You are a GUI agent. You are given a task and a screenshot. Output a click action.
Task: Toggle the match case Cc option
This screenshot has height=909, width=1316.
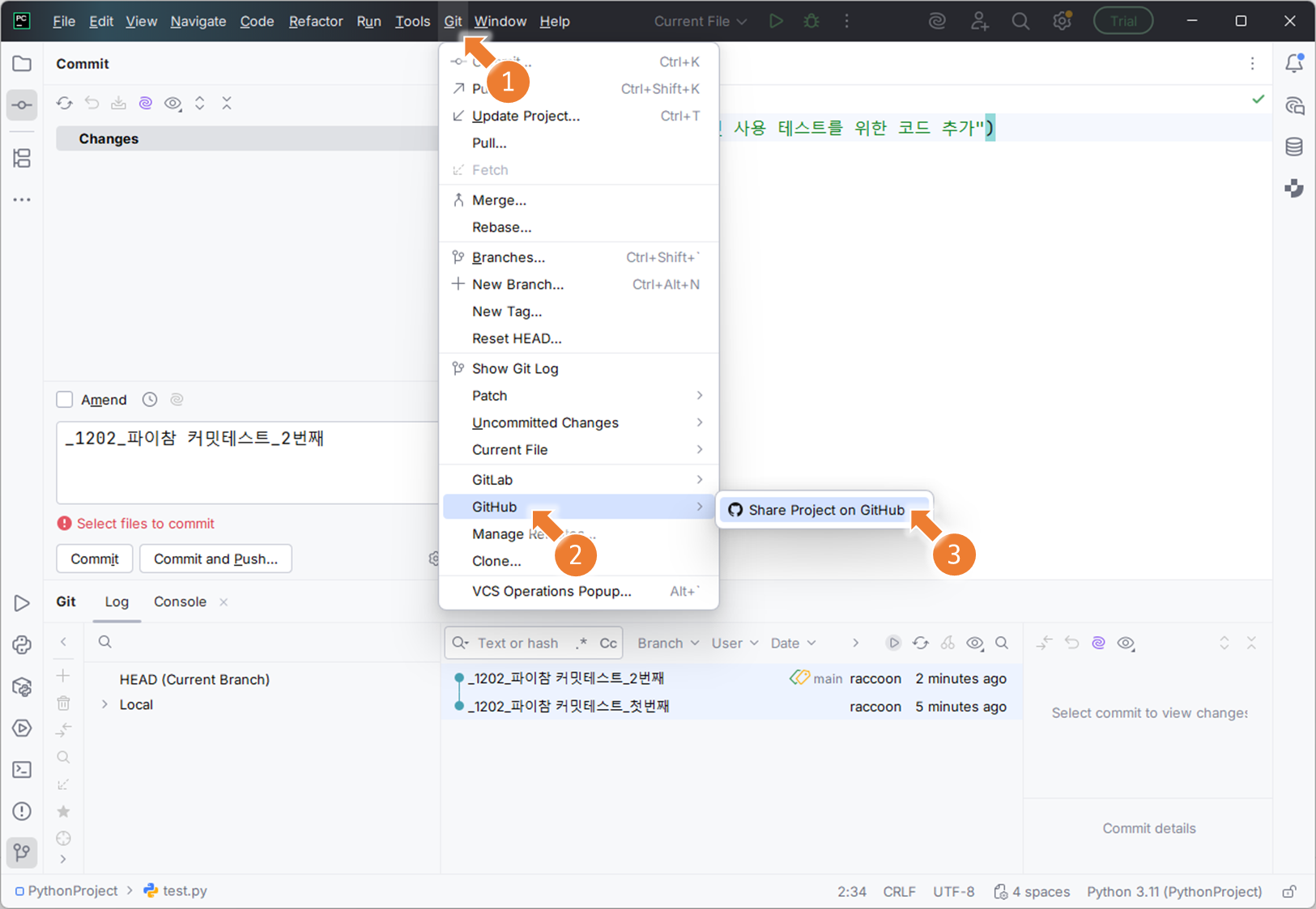[x=608, y=643]
